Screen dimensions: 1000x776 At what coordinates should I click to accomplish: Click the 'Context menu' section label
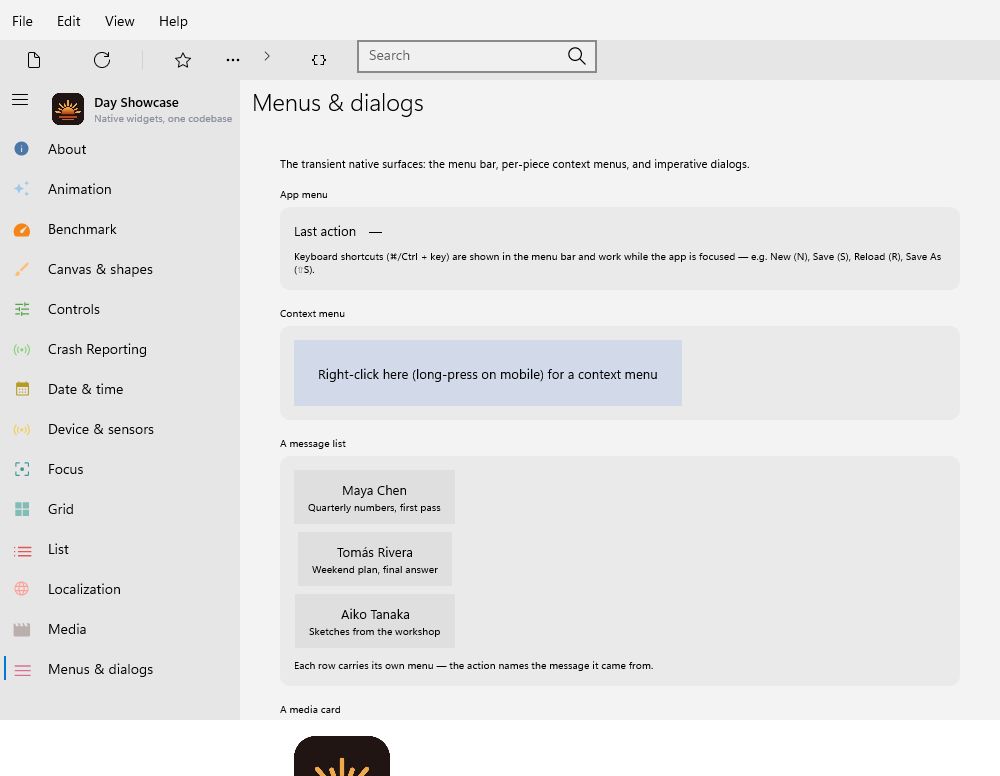coord(312,314)
